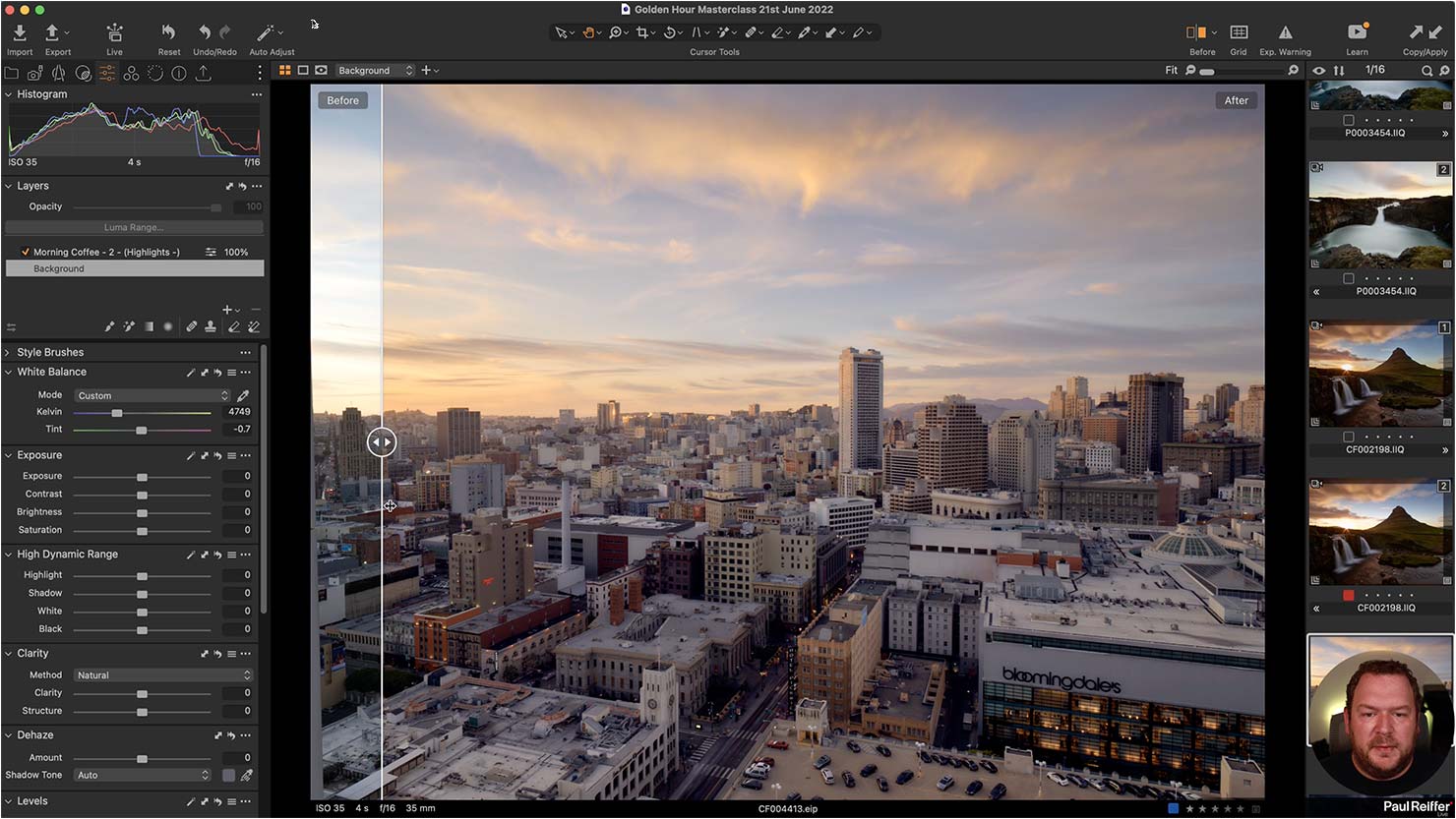
Task: Click the Exposure slider handle
Action: (x=142, y=477)
